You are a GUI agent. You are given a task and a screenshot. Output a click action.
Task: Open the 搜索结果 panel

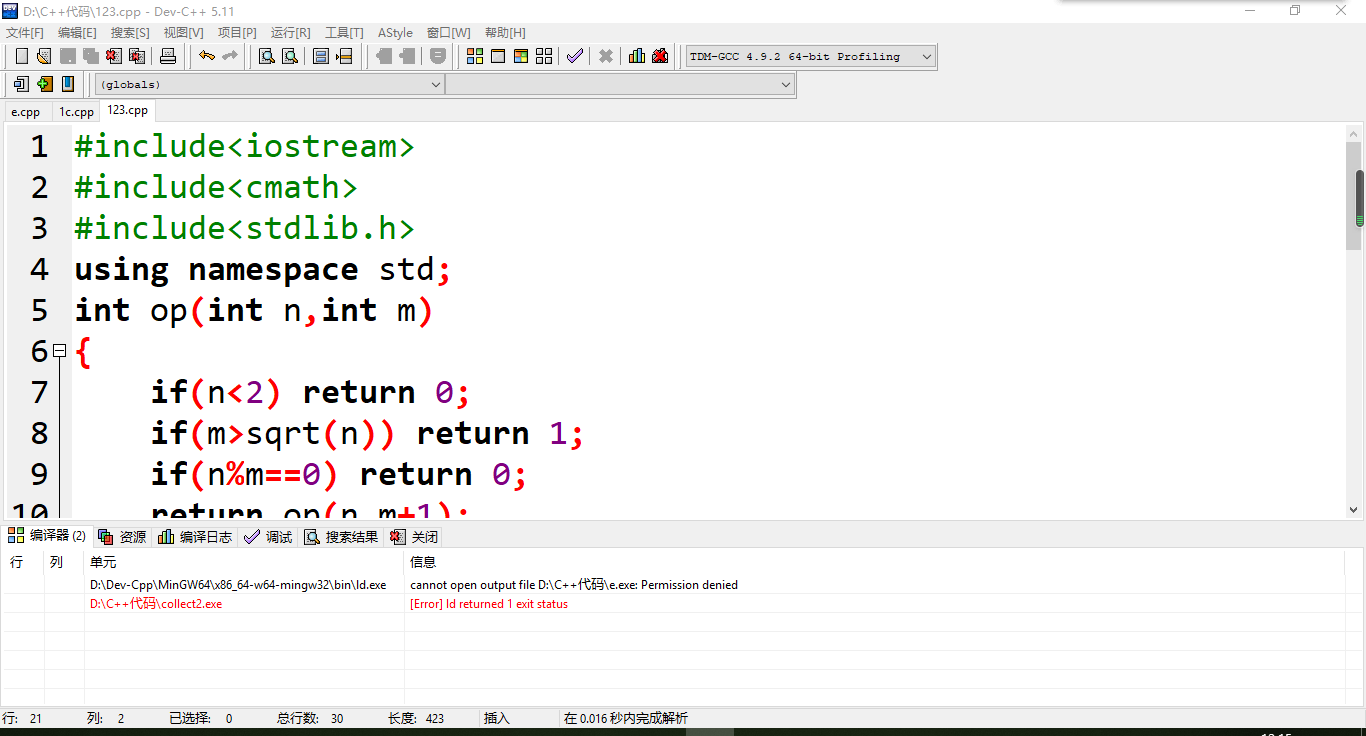coord(341,536)
